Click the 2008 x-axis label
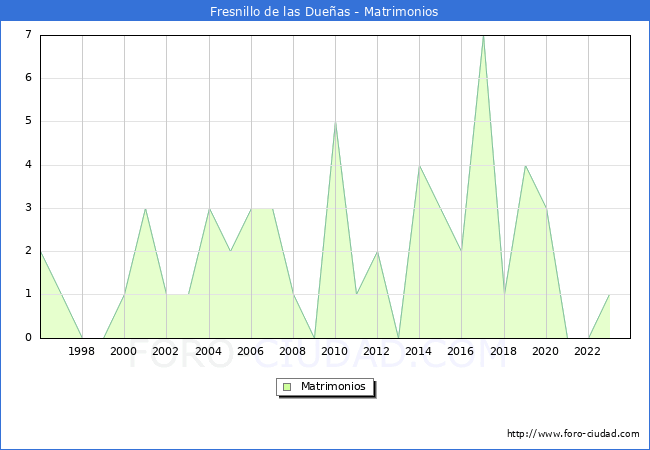This screenshot has width=650, height=450. [293, 351]
